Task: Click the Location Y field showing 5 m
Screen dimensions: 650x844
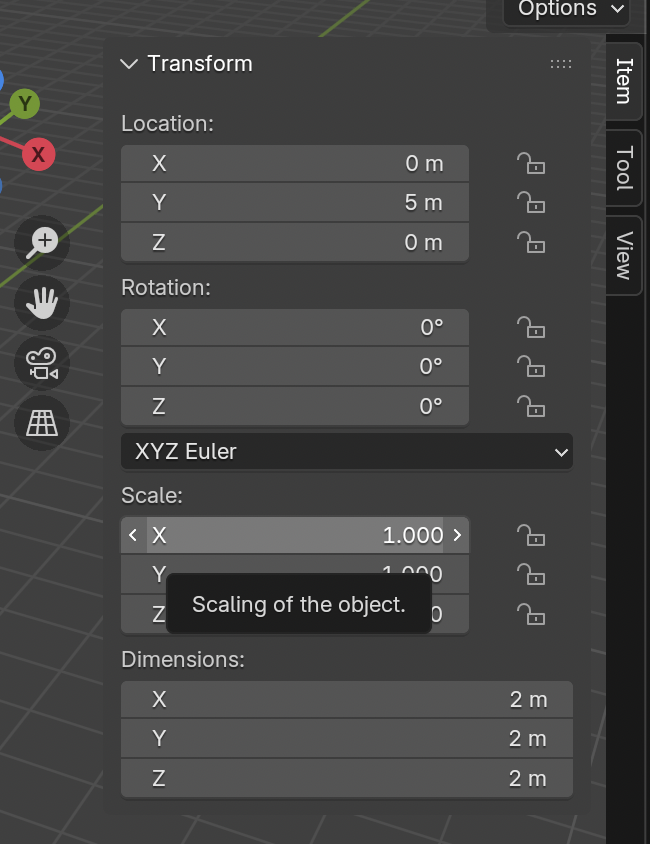Action: click(x=295, y=203)
